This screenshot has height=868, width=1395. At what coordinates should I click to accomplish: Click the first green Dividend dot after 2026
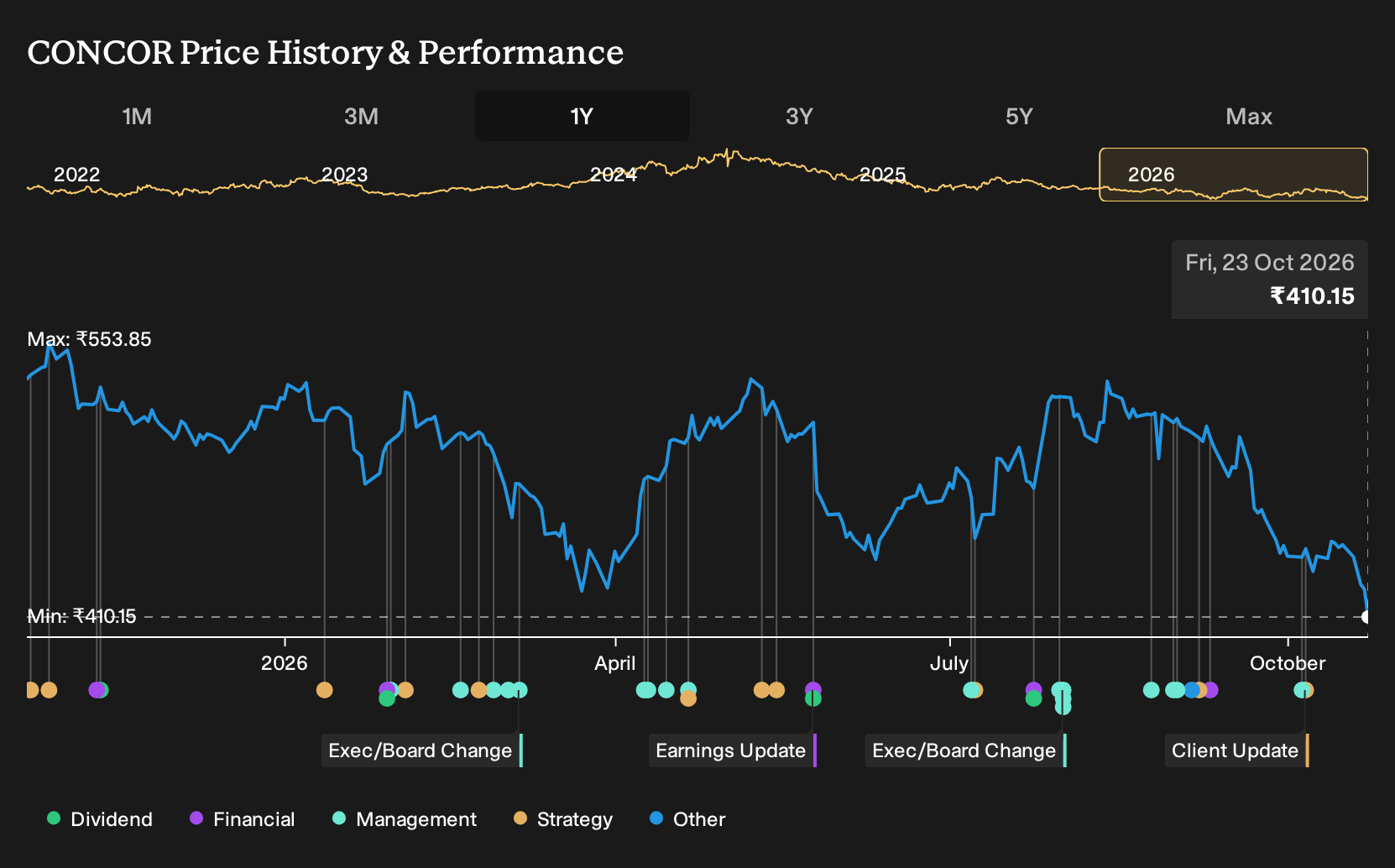pyautogui.click(x=386, y=698)
